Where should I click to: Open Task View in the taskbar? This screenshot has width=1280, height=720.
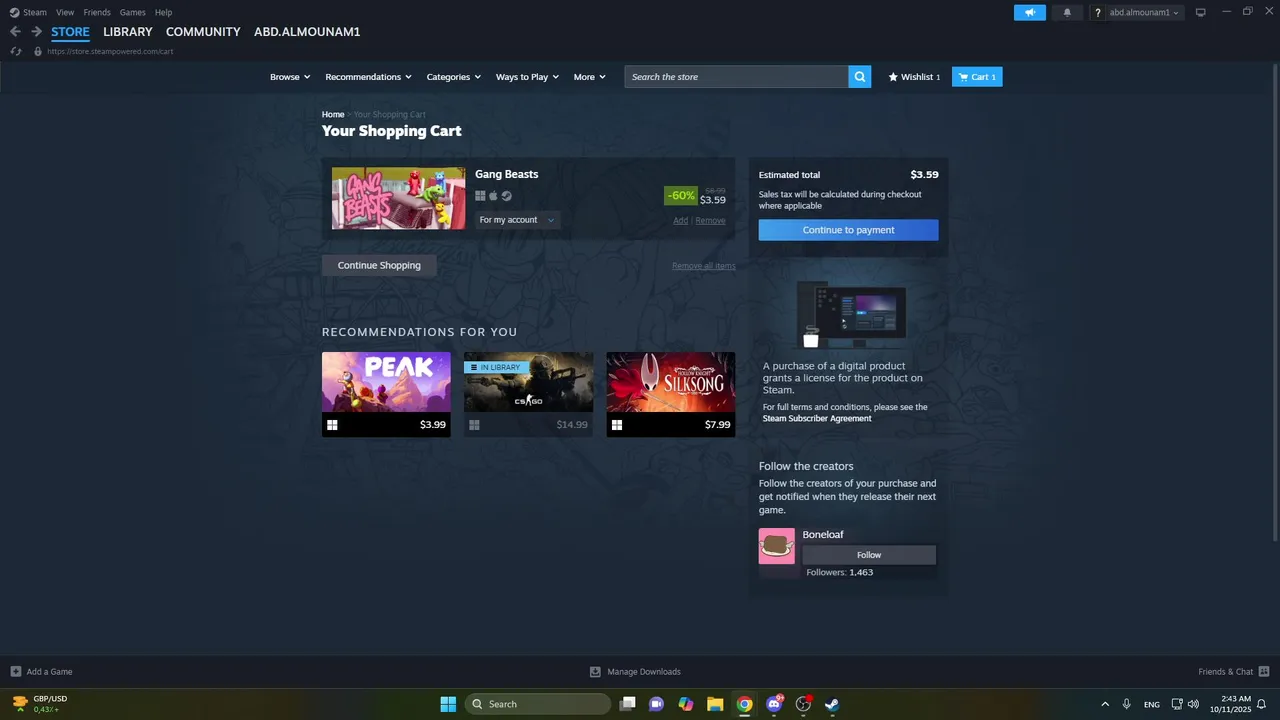(627, 704)
